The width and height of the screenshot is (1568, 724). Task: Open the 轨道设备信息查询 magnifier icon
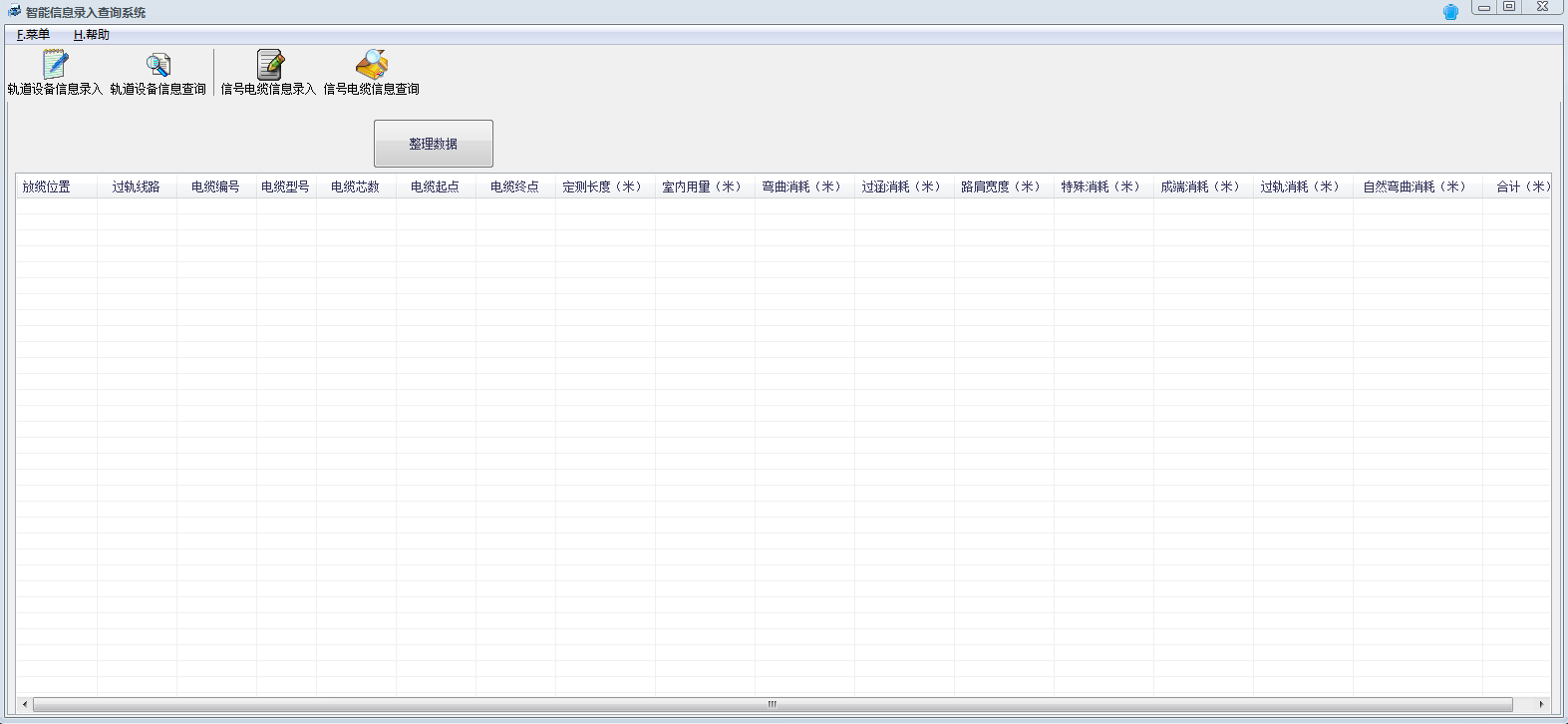click(x=157, y=65)
